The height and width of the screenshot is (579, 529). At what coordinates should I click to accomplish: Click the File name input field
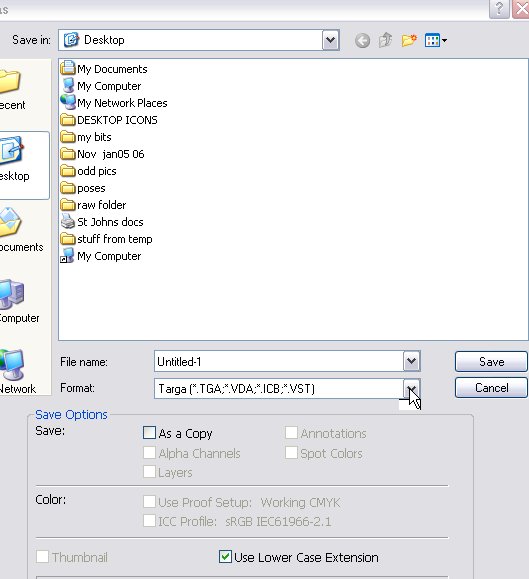tap(279, 361)
